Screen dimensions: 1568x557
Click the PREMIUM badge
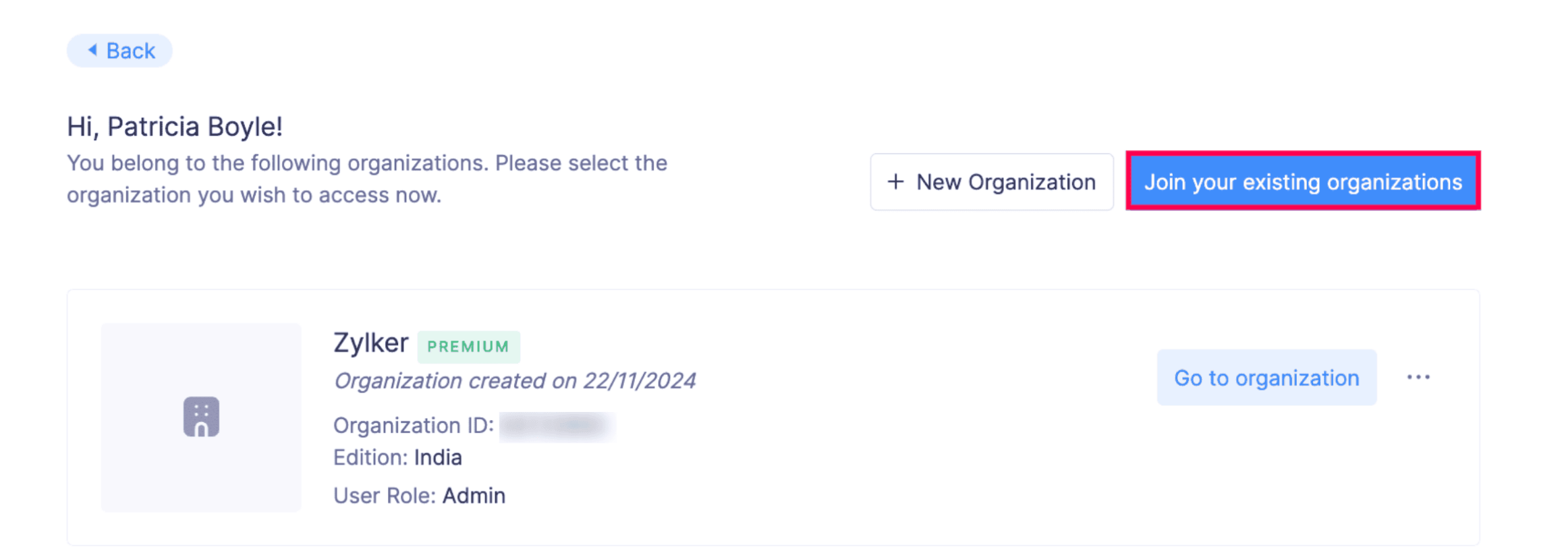pos(468,347)
